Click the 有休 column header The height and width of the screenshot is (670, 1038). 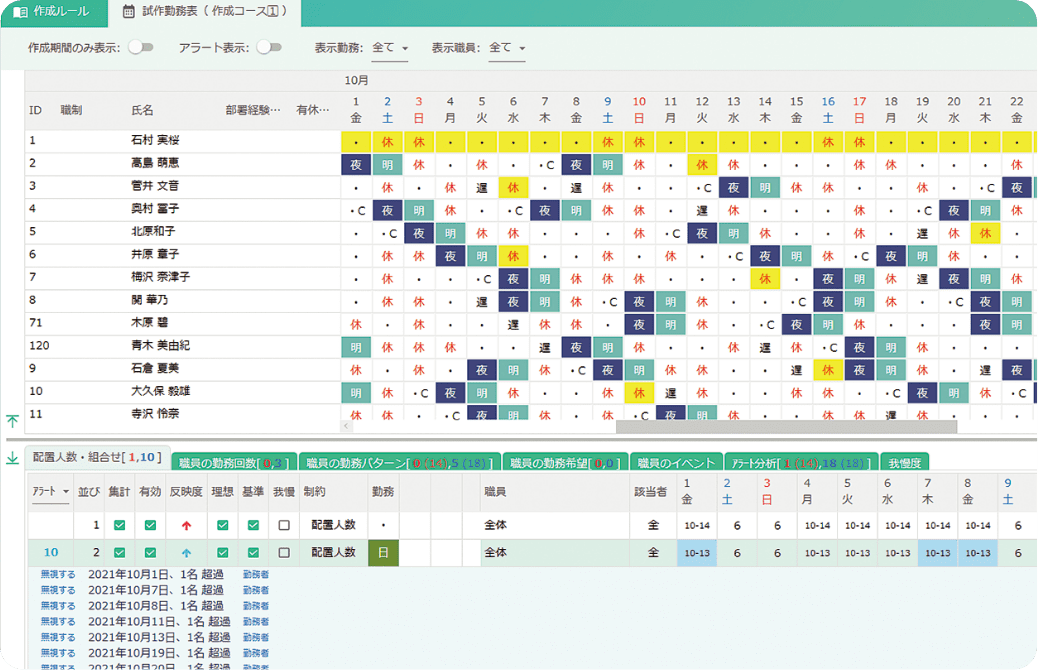[312, 110]
